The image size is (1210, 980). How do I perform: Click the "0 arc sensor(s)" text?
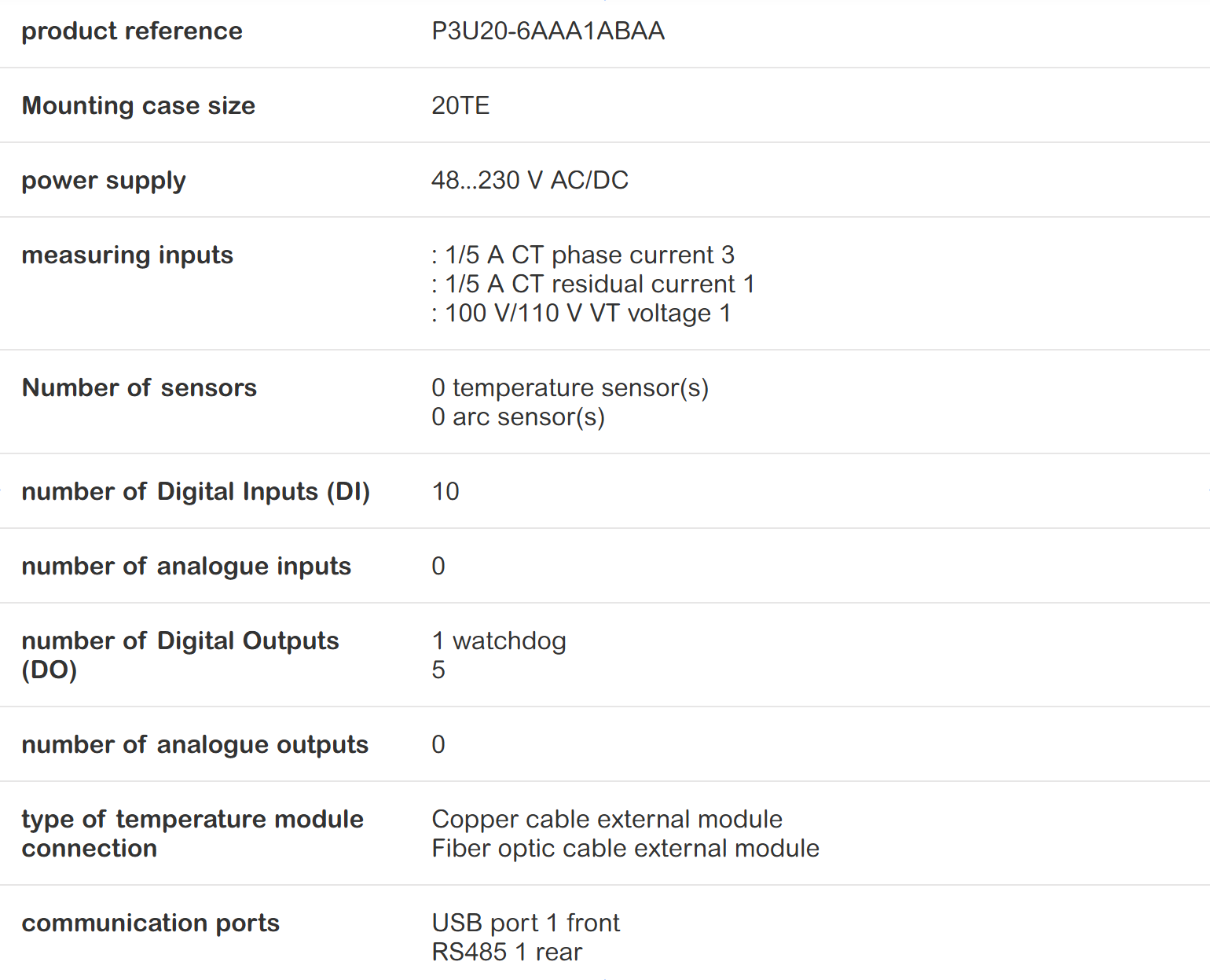518,417
